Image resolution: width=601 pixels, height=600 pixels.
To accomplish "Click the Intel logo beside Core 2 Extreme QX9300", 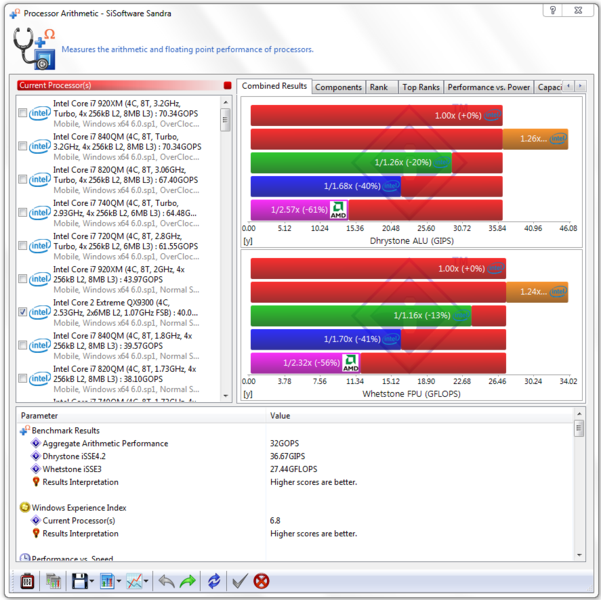I will [40, 312].
